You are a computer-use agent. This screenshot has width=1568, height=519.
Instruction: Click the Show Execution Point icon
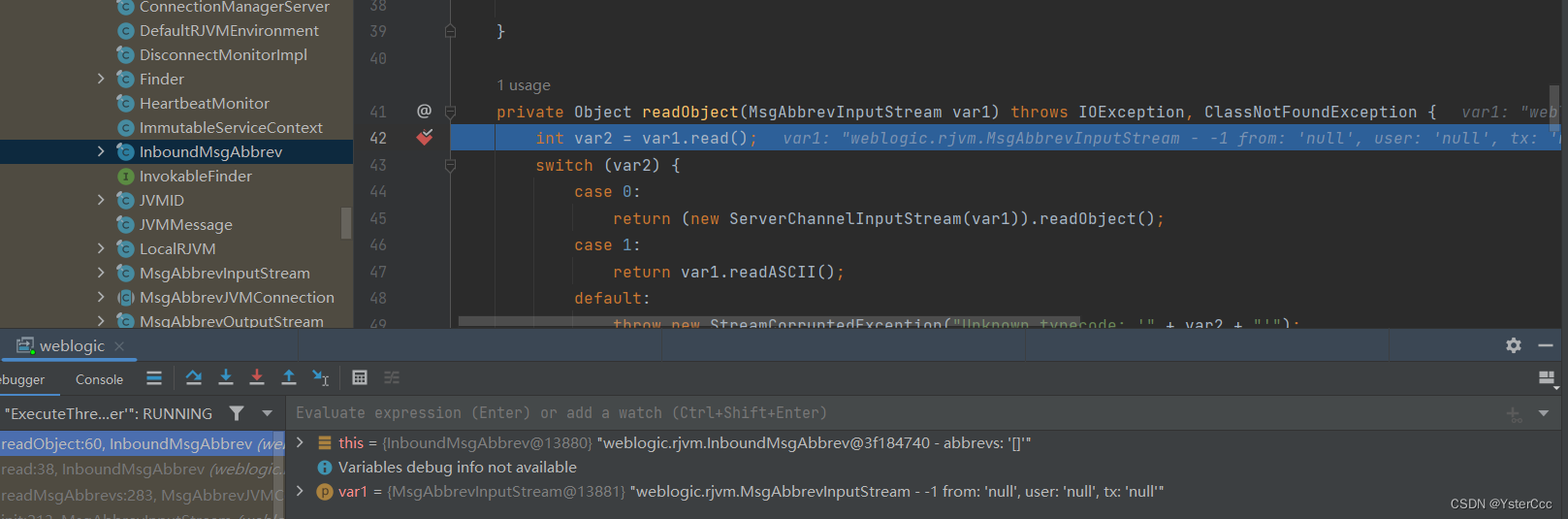click(154, 377)
